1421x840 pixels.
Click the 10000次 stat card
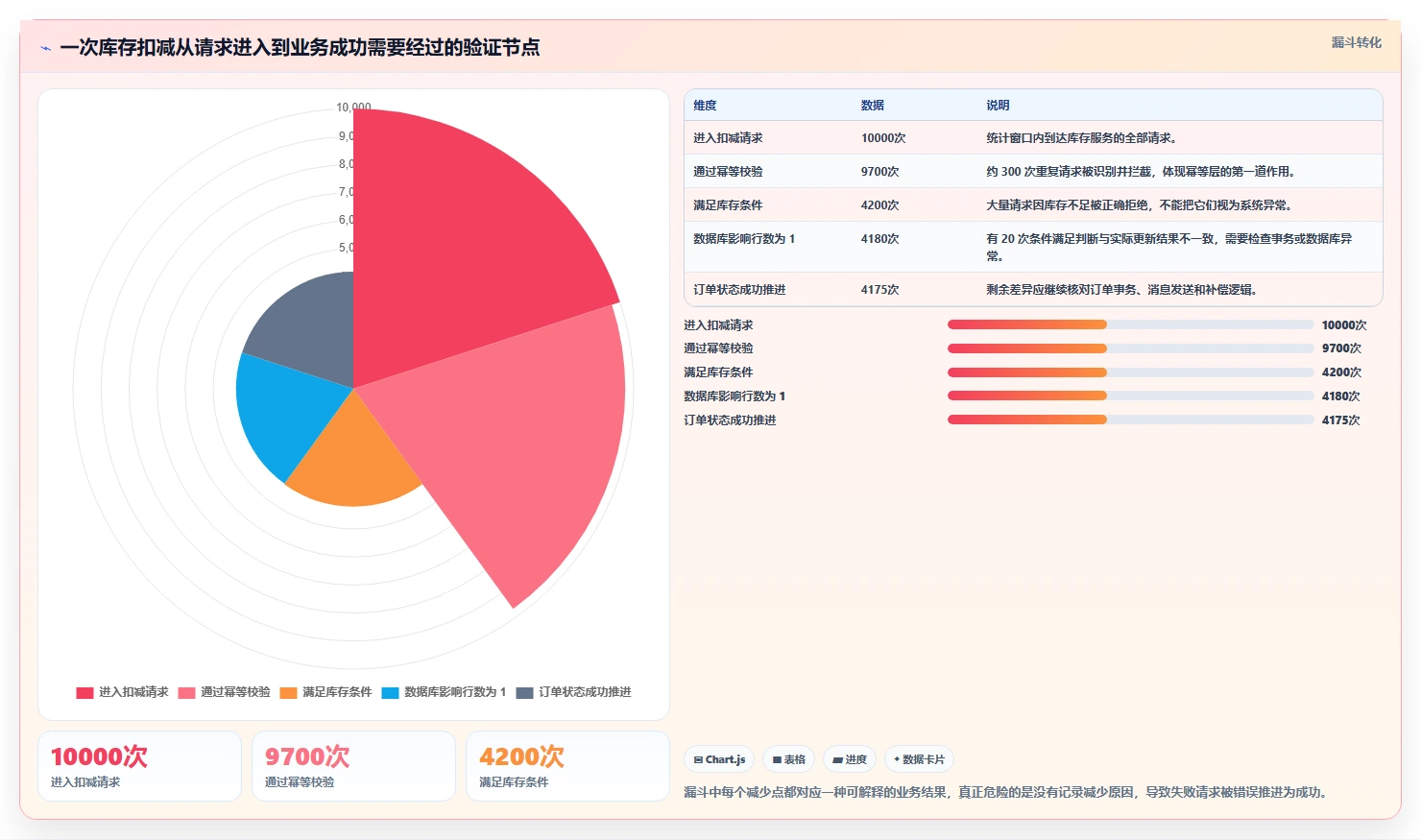pos(139,766)
